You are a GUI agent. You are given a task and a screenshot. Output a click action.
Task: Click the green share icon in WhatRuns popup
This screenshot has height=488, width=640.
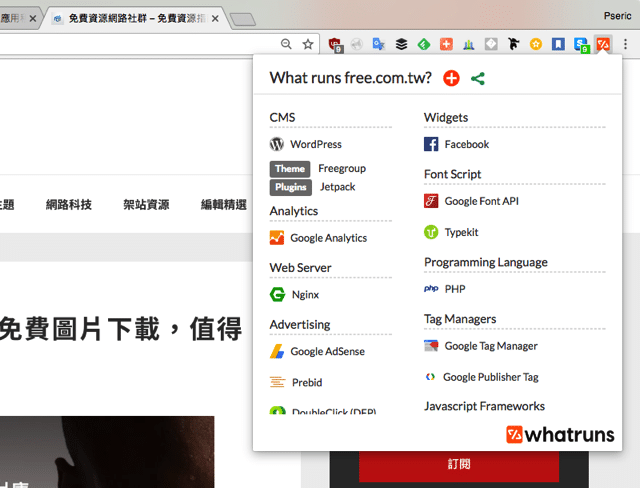click(478, 78)
